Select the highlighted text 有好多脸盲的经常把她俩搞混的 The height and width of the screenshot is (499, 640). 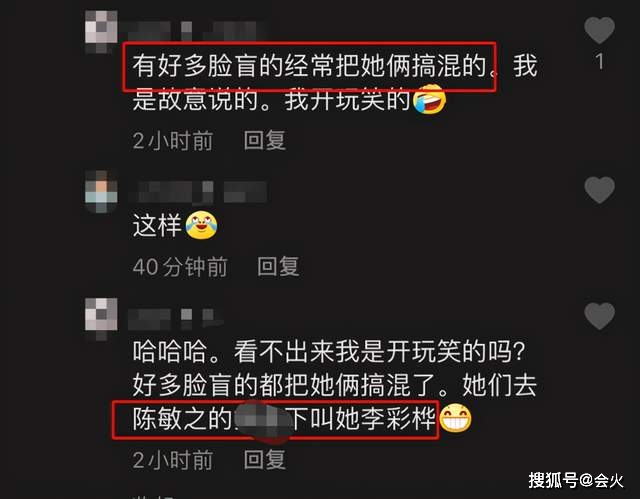pos(310,66)
